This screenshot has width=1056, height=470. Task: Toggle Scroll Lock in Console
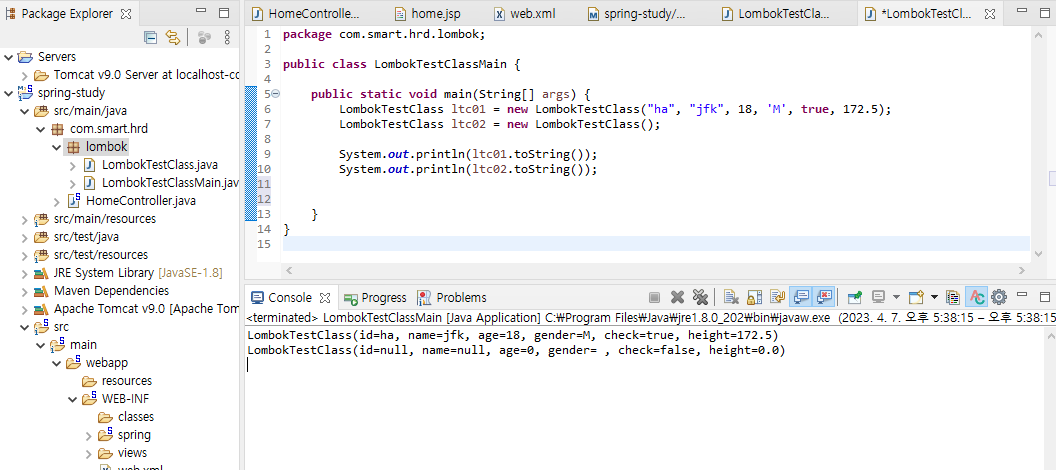tap(755, 297)
